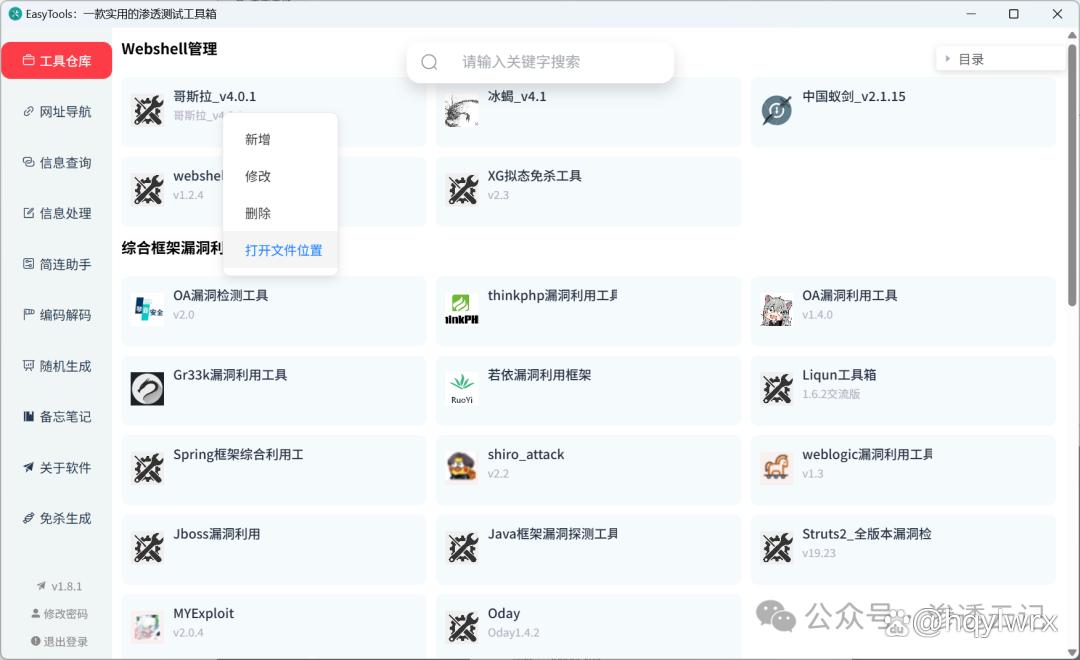Expand the 目录 table of contents
This screenshot has height=660, width=1080.
1000,59
